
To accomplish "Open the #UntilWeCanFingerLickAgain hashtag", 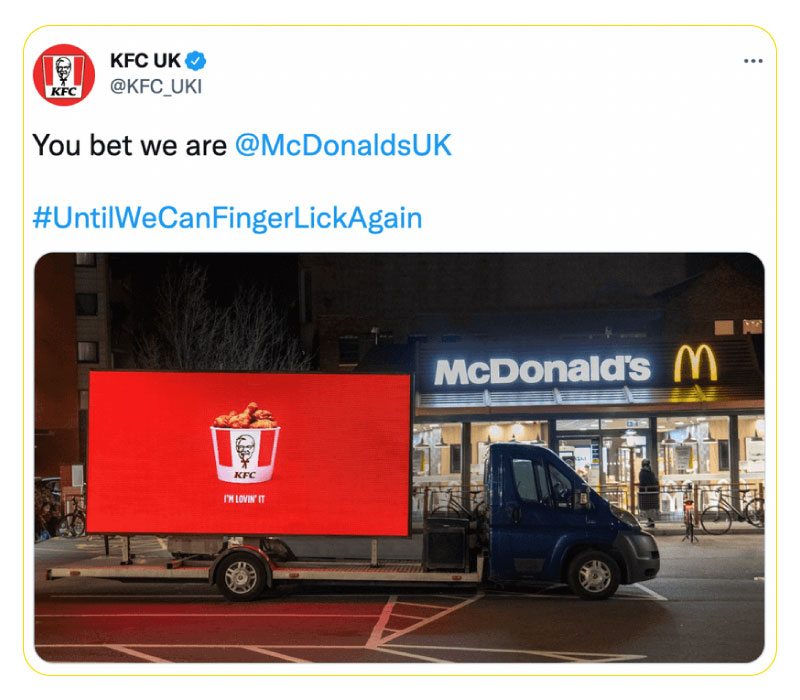I will click(x=228, y=218).
